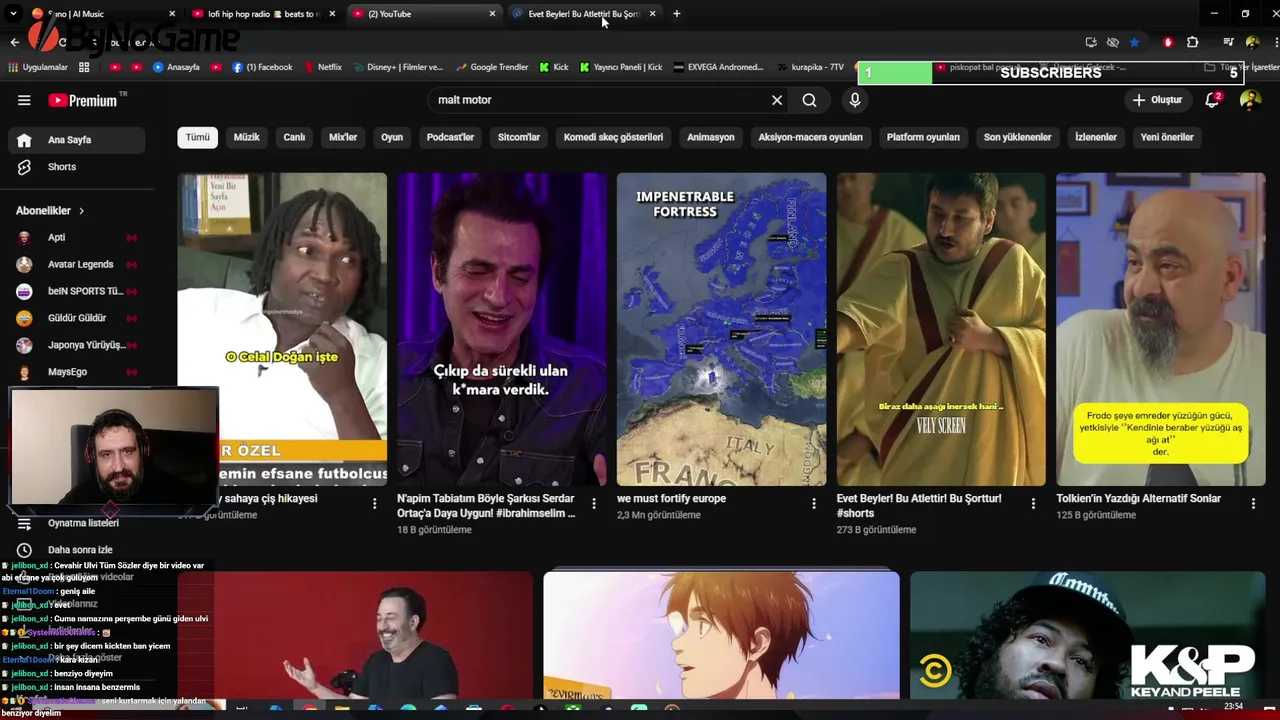This screenshot has width=1280, height=720.
Task: Click the magnifier search button
Action: (x=809, y=100)
